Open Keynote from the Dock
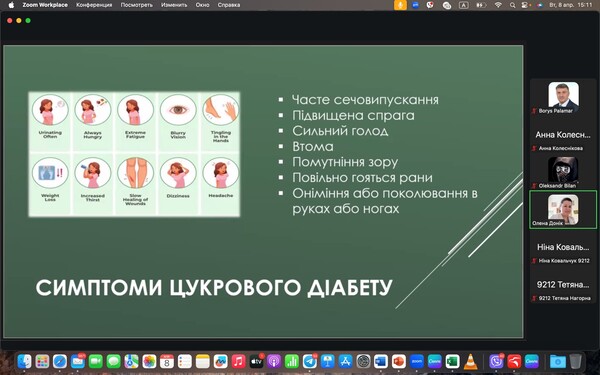Image resolution: width=600 pixels, height=375 pixels. coord(327,361)
